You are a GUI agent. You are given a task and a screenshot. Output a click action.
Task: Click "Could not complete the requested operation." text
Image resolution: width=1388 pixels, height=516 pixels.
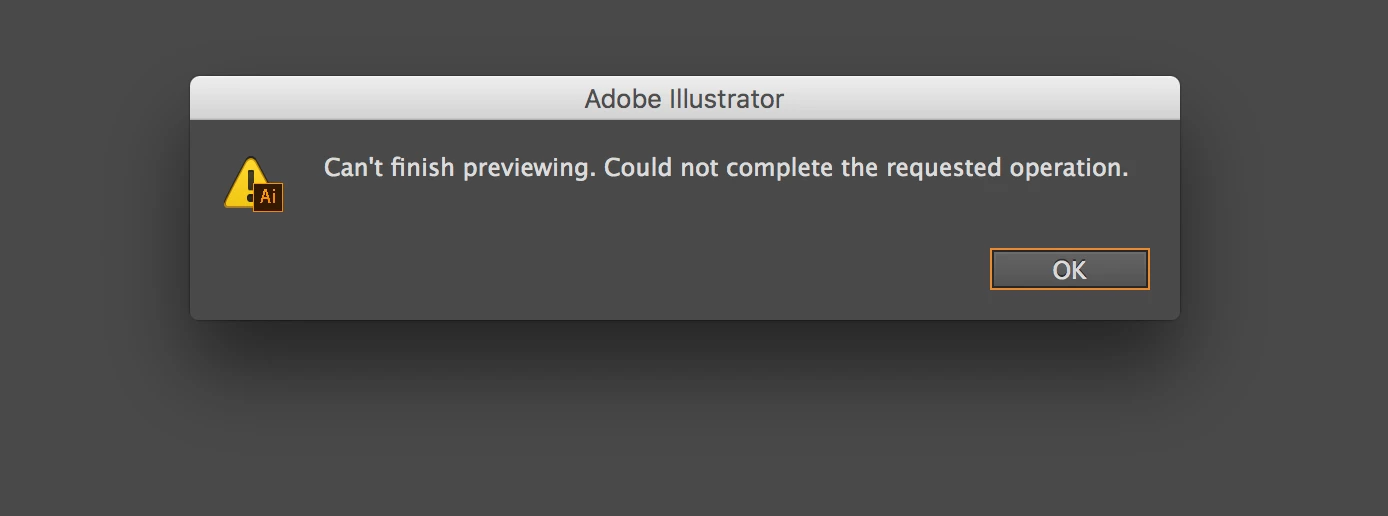[x=866, y=168]
